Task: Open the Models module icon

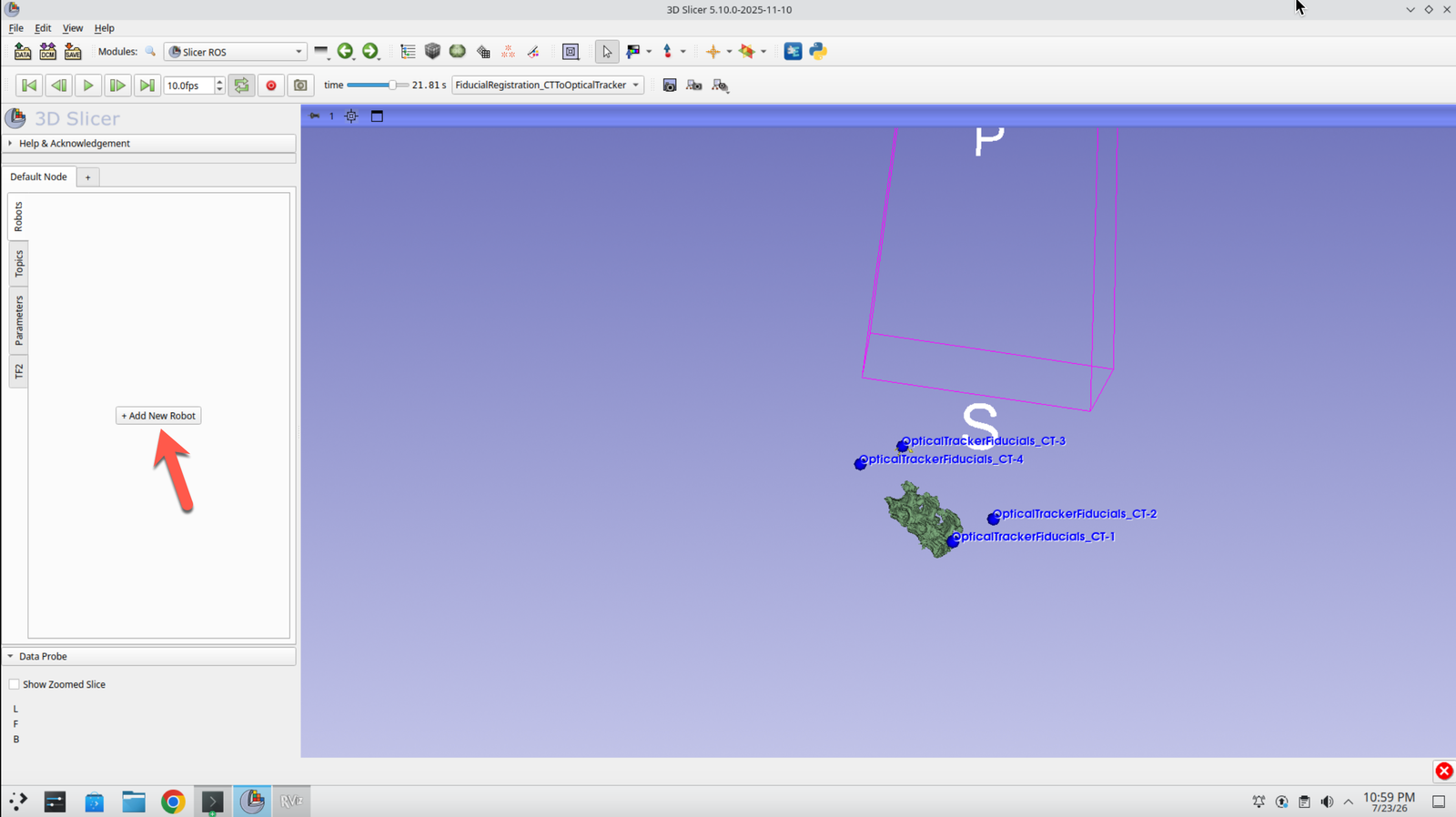Action: (x=483, y=52)
